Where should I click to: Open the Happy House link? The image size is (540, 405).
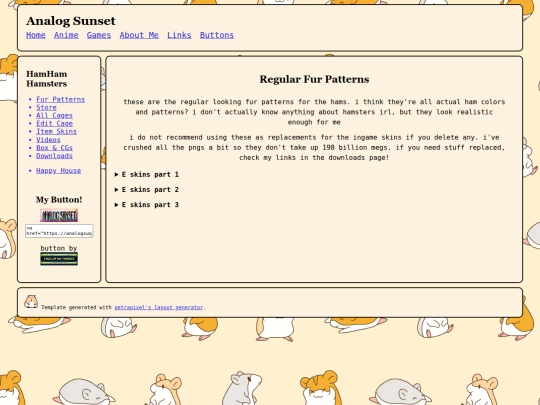pos(59,170)
